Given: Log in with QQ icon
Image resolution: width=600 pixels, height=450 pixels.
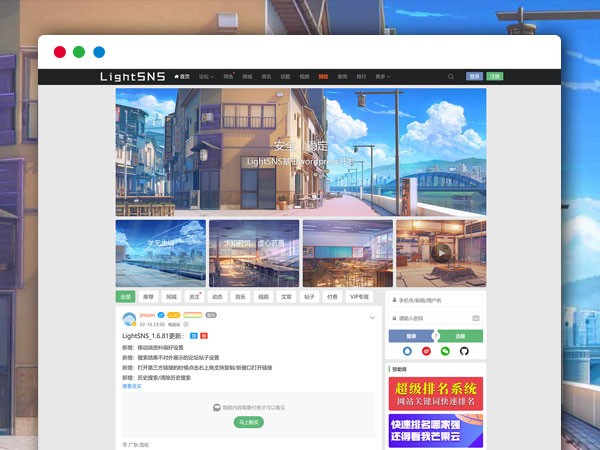Looking at the screenshot, I should 408,351.
